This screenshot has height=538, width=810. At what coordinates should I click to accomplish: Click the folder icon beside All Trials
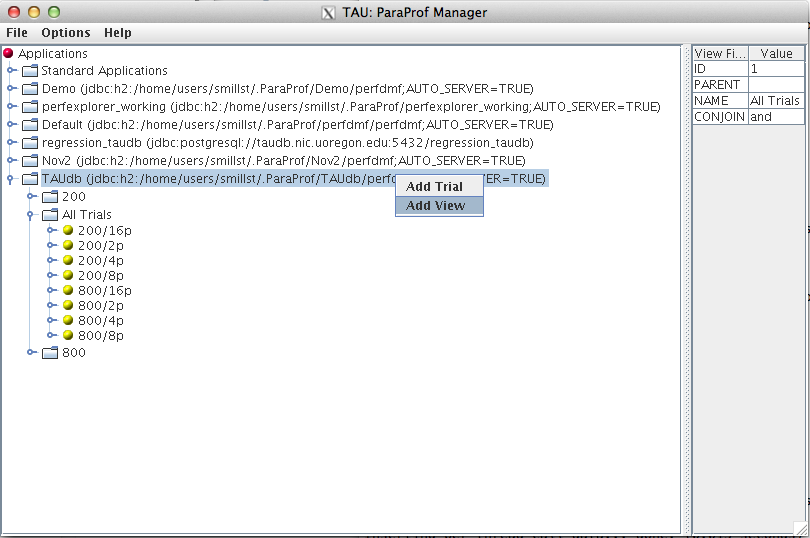(49, 215)
